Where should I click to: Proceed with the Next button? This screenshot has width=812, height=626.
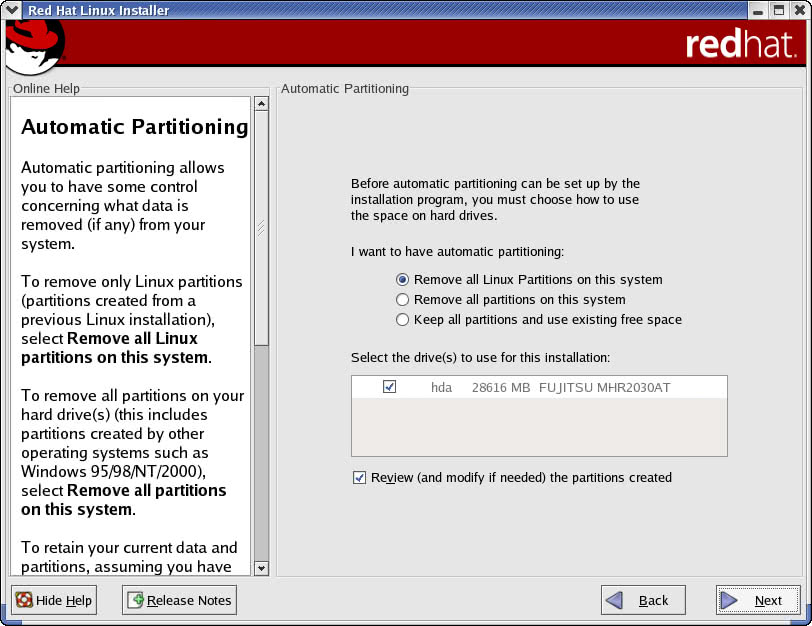click(758, 600)
